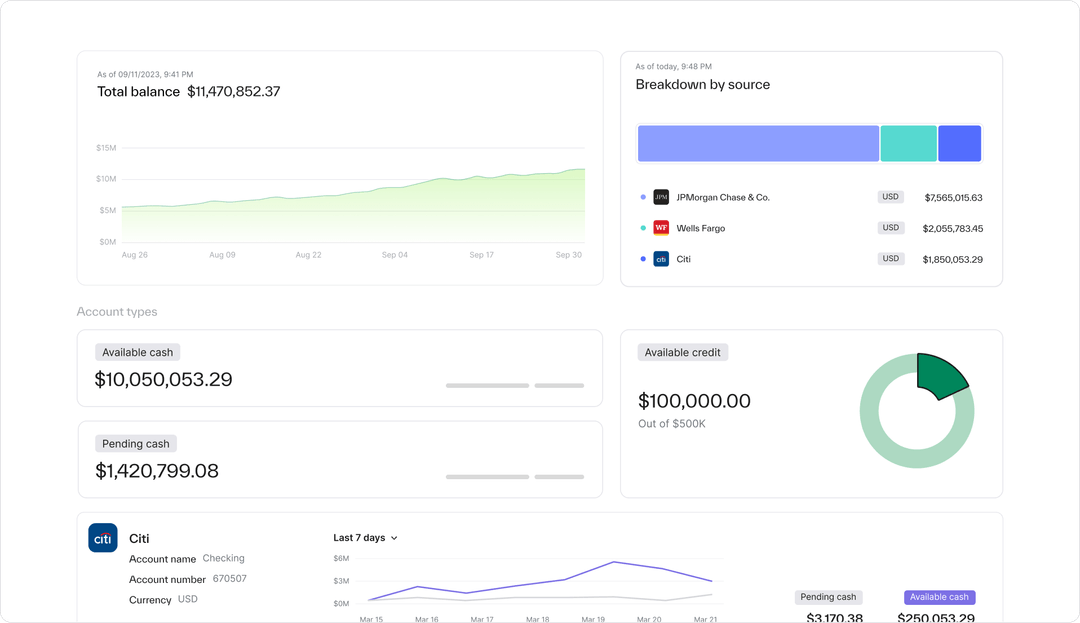
Task: Click the blue legend dot beside JPMorgan Chase
Action: click(x=642, y=197)
